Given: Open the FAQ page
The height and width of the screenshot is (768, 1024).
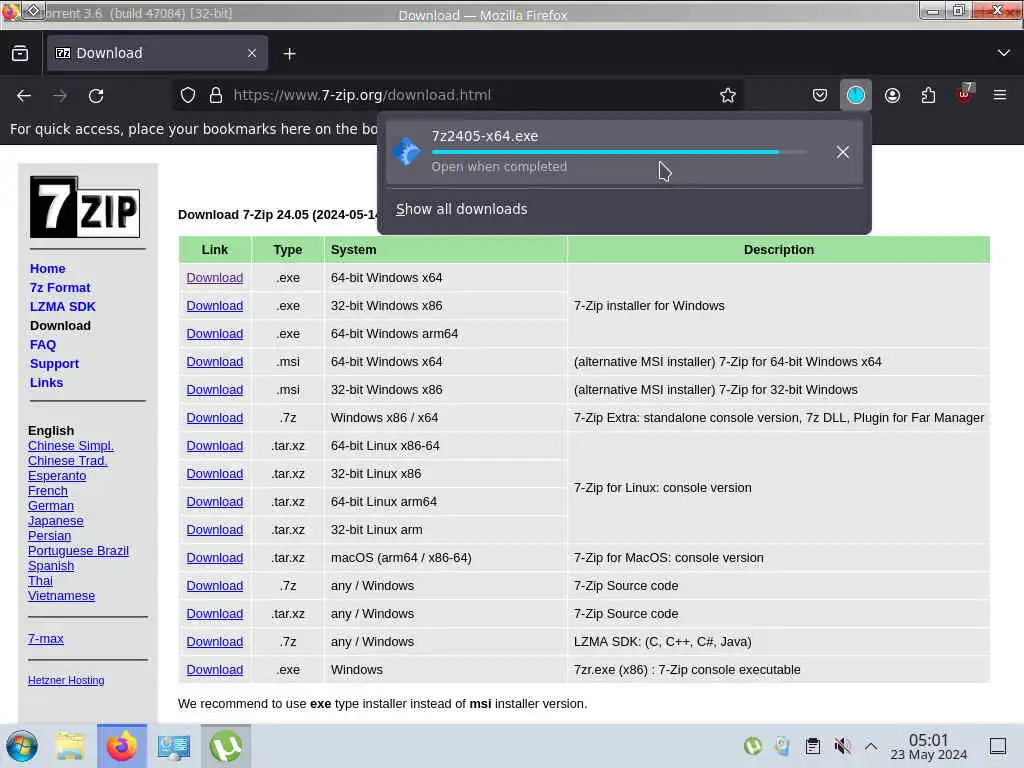Looking at the screenshot, I should click(43, 344).
